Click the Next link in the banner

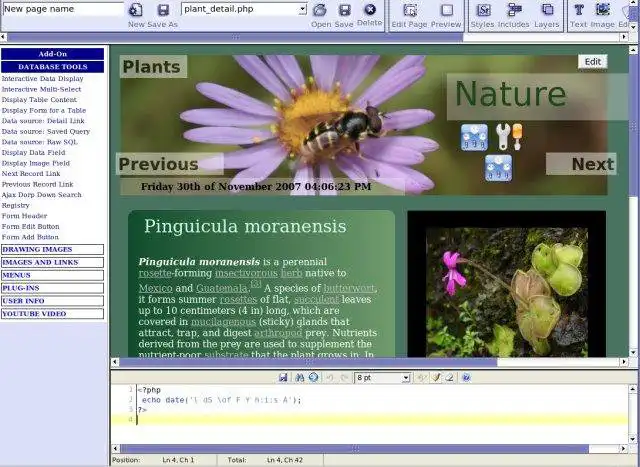point(592,165)
